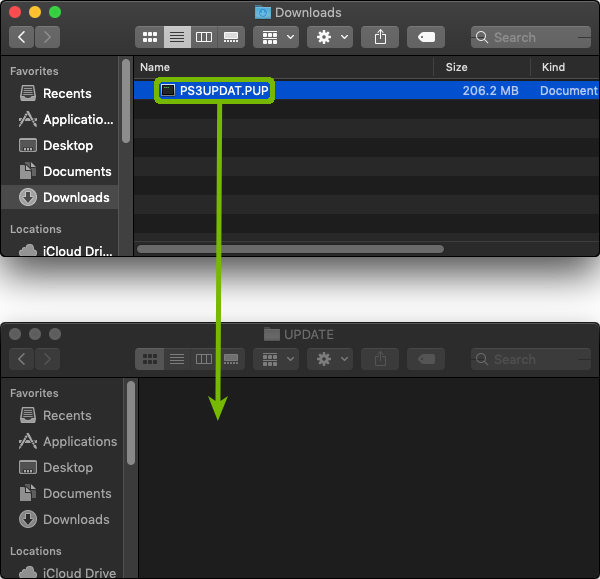Click Share button in Downloads window
This screenshot has height=579, width=600.
380,37
